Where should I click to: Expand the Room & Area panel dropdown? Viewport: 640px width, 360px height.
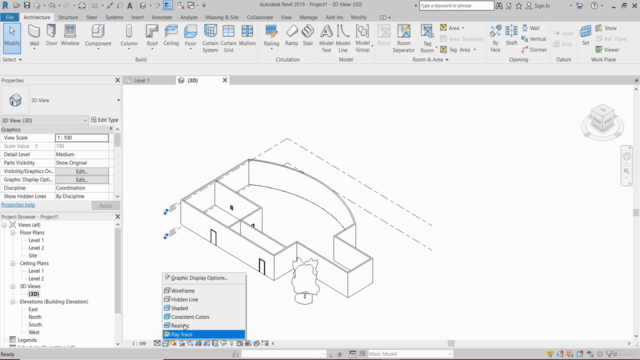pos(430,60)
